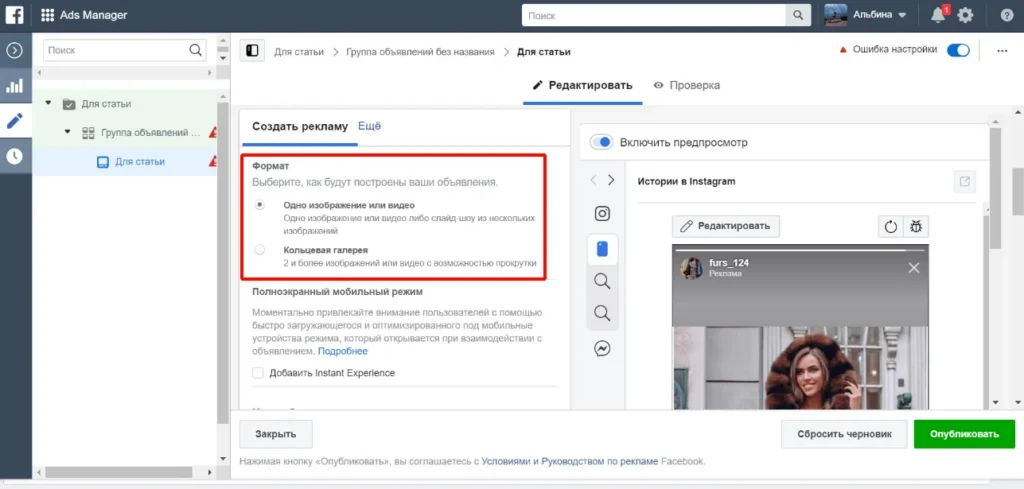This screenshot has height=489, width=1024.
Task: Collapse the Группа объявлений tree node
Action: coord(67,132)
